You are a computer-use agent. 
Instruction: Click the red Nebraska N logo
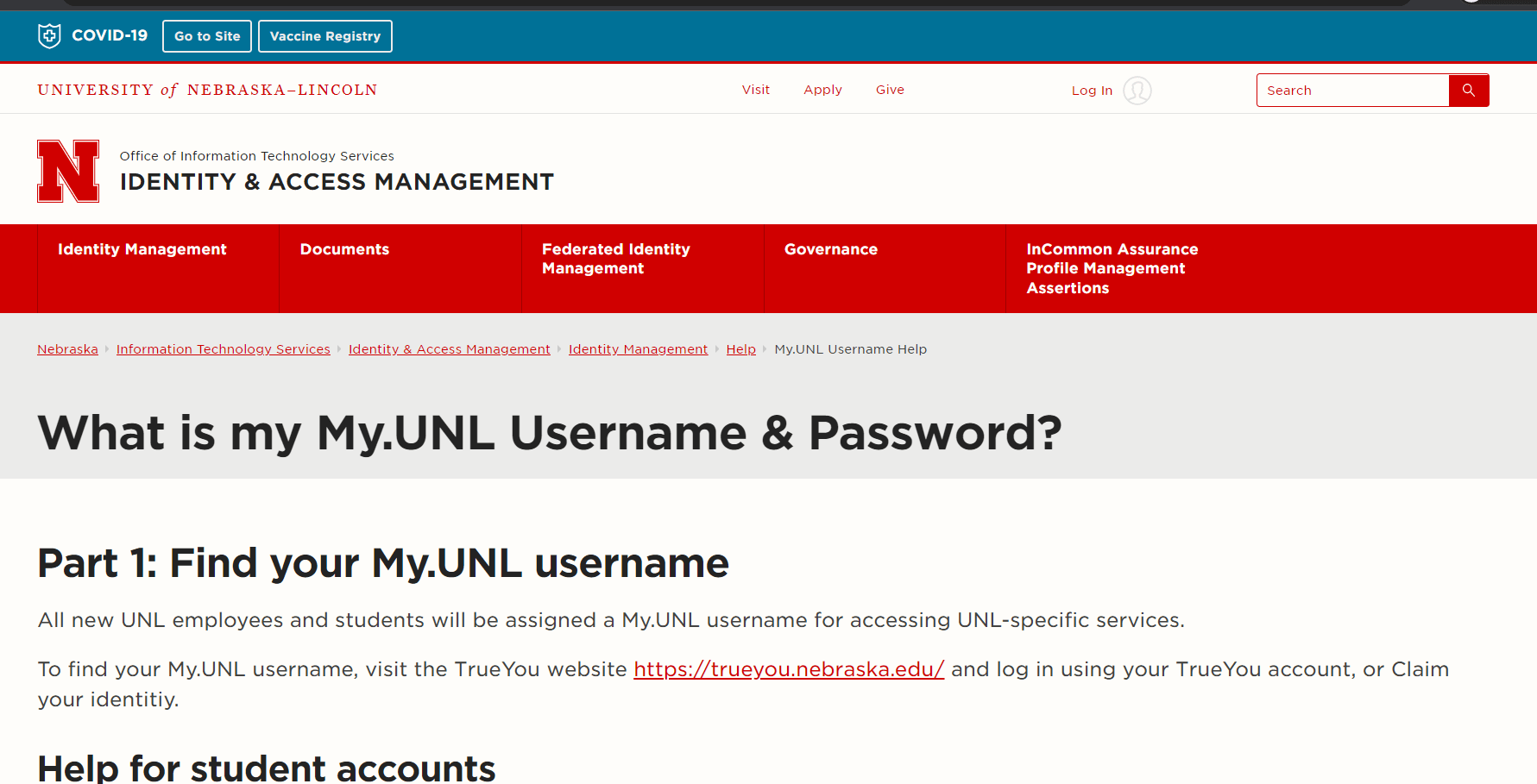point(68,171)
